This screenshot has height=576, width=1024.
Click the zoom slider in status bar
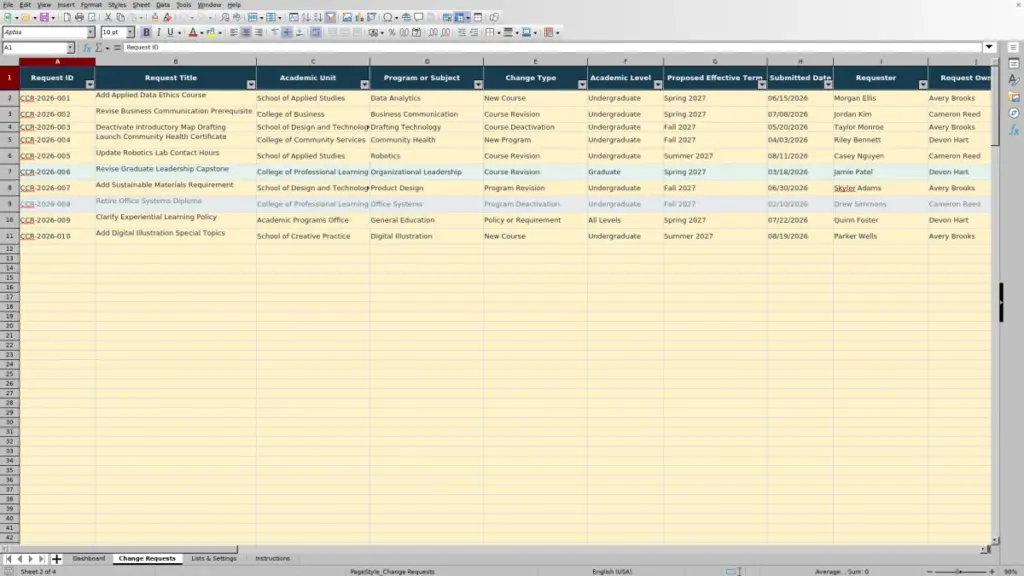click(960, 571)
